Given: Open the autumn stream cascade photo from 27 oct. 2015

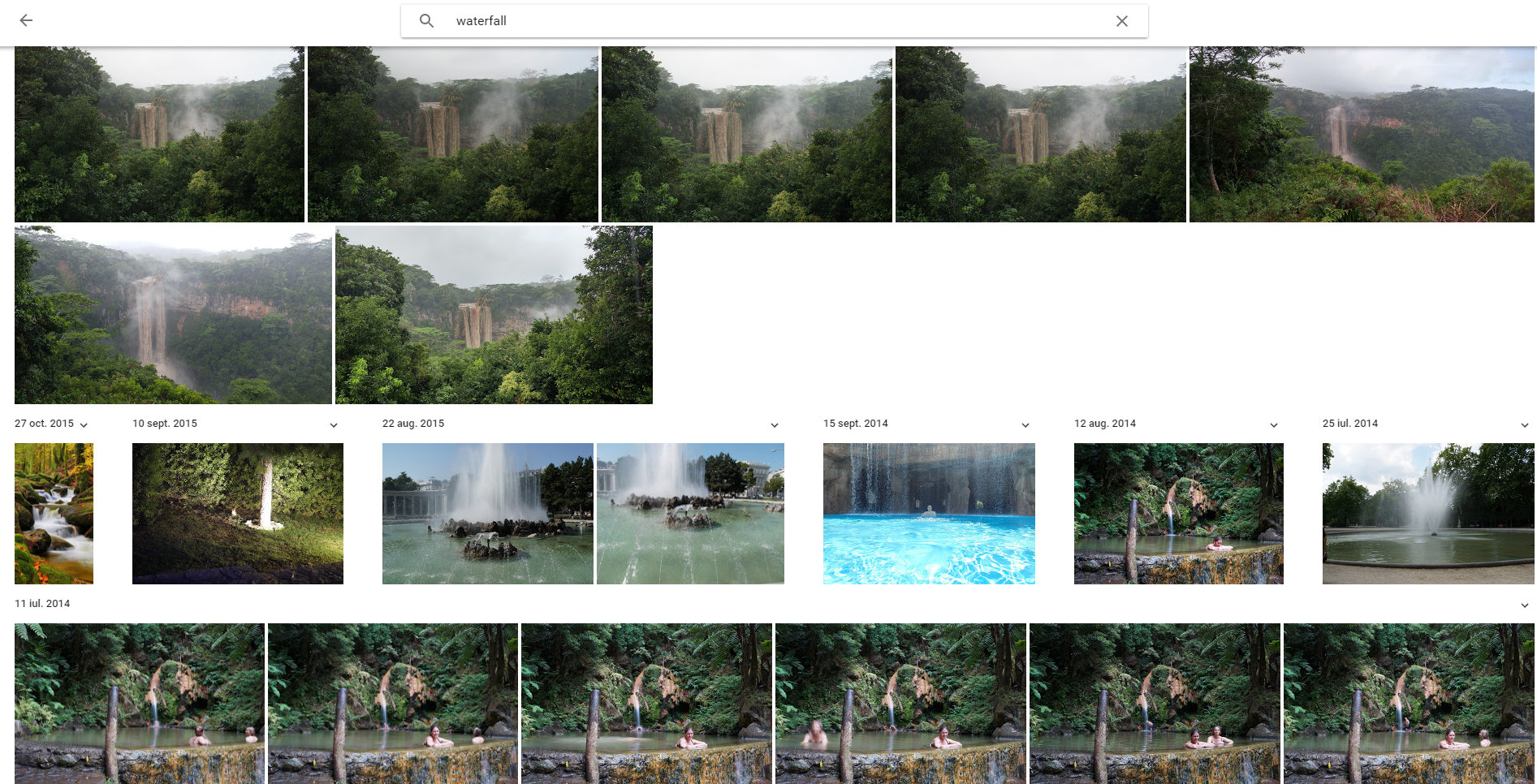Looking at the screenshot, I should (x=54, y=514).
